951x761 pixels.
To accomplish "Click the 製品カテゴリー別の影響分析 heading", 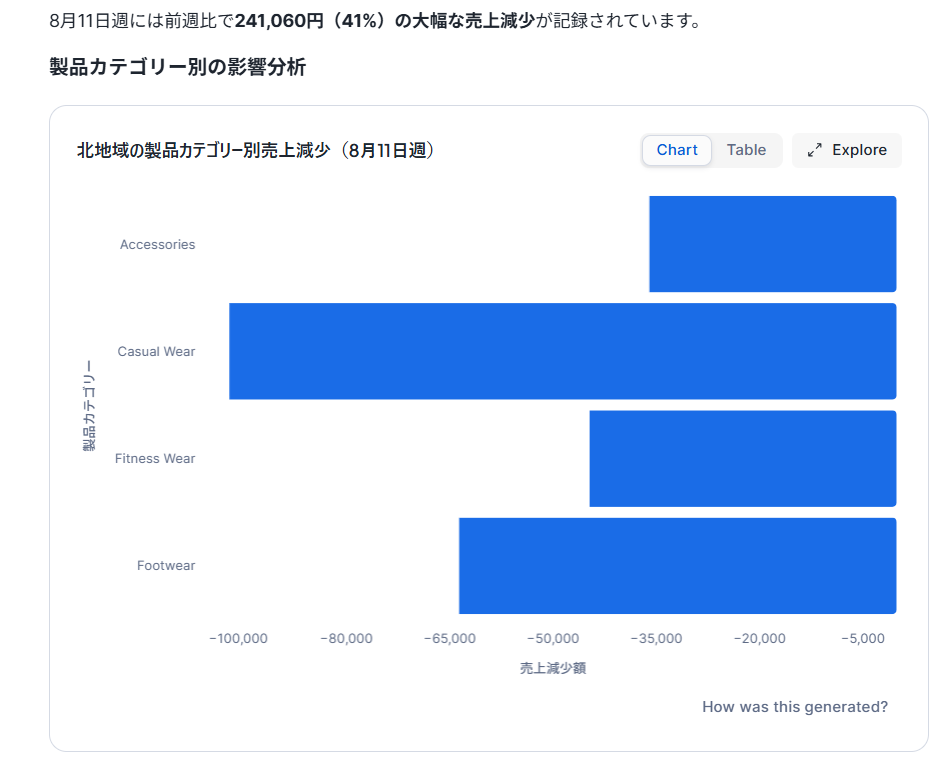I will point(178,67).
